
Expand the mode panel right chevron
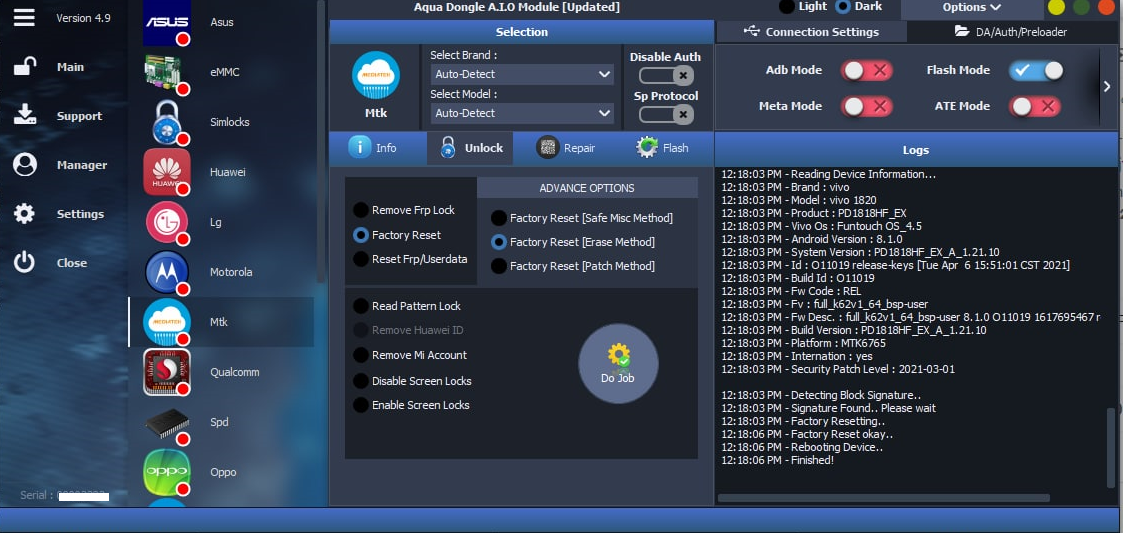pos(1107,87)
